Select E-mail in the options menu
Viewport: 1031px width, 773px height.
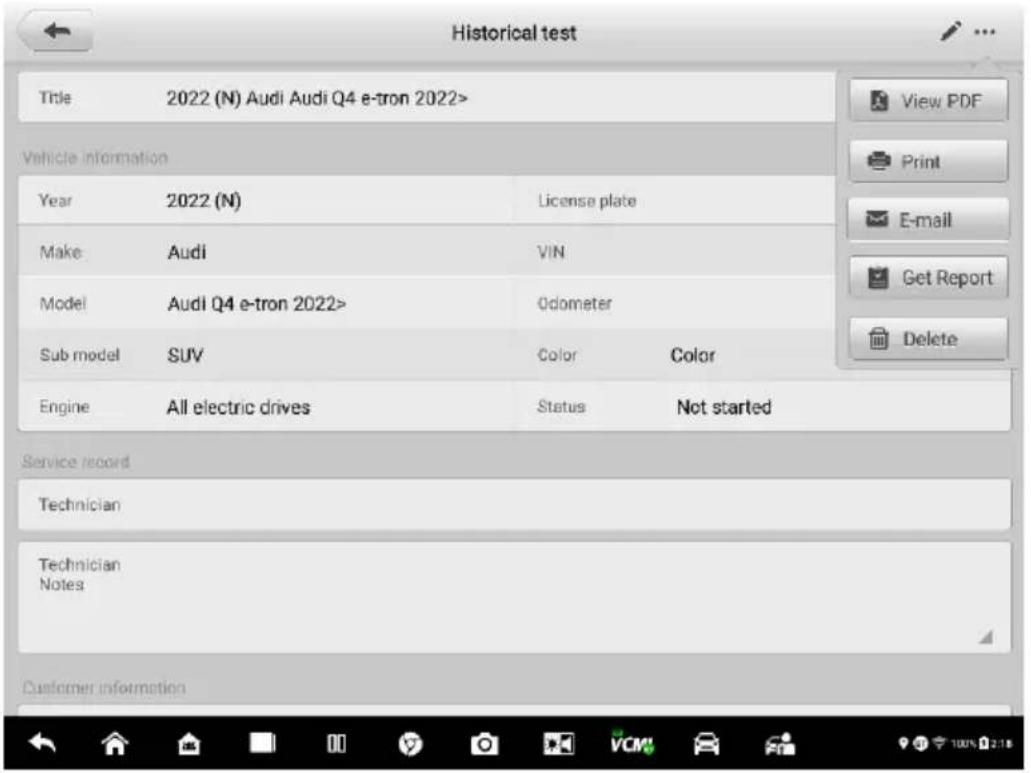pyautogui.click(x=928, y=220)
